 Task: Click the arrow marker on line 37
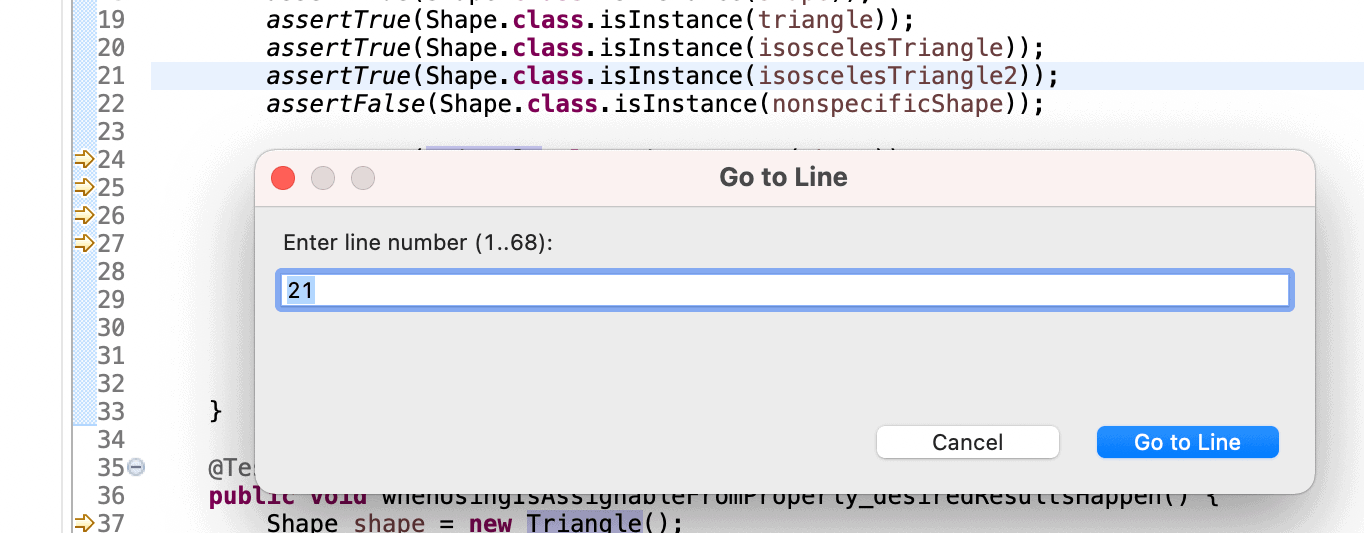point(83,523)
